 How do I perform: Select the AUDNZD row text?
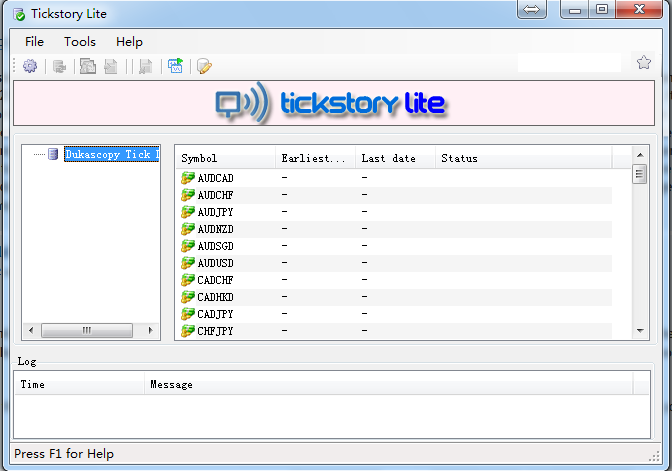[215, 229]
